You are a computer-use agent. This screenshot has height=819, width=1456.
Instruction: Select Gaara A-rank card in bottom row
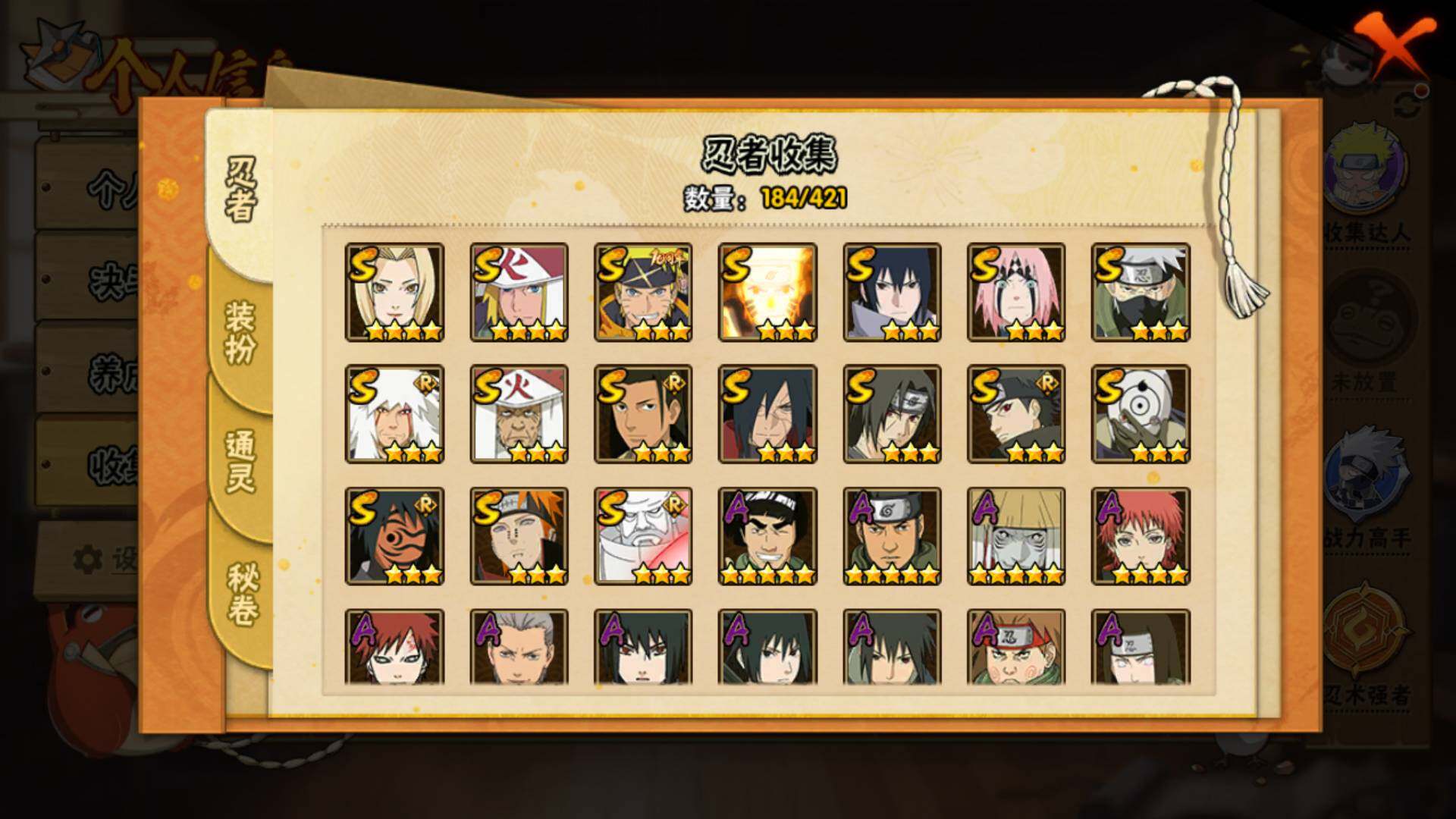(394, 648)
